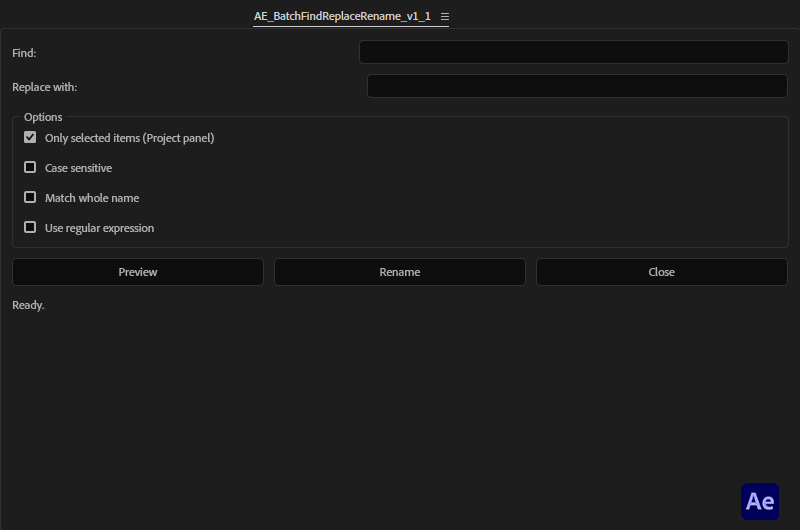Turn on Use regular expression checkbox

pos(30,228)
